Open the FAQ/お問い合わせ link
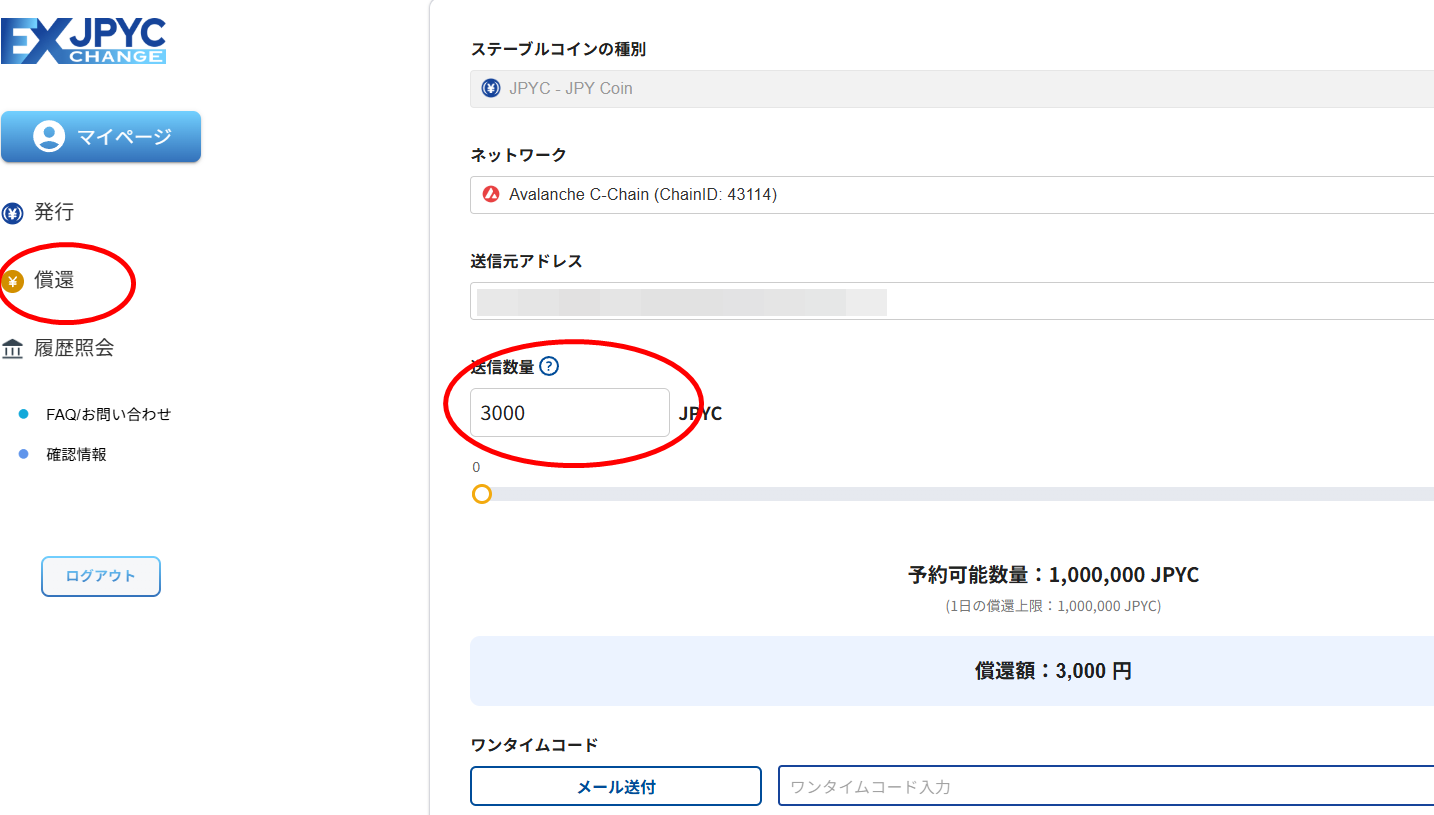Screen dimensions: 1434x815 [108, 414]
